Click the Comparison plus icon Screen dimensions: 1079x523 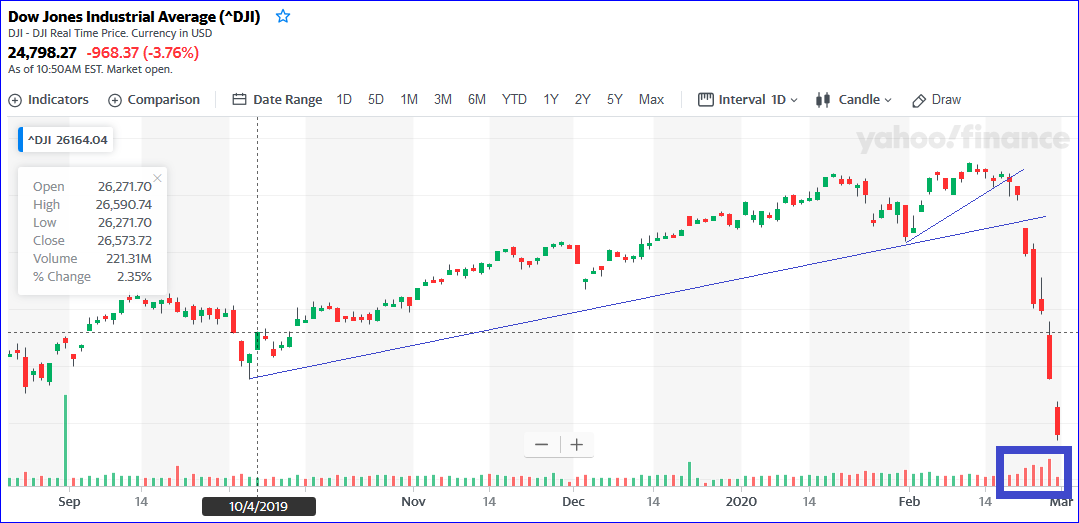115,100
